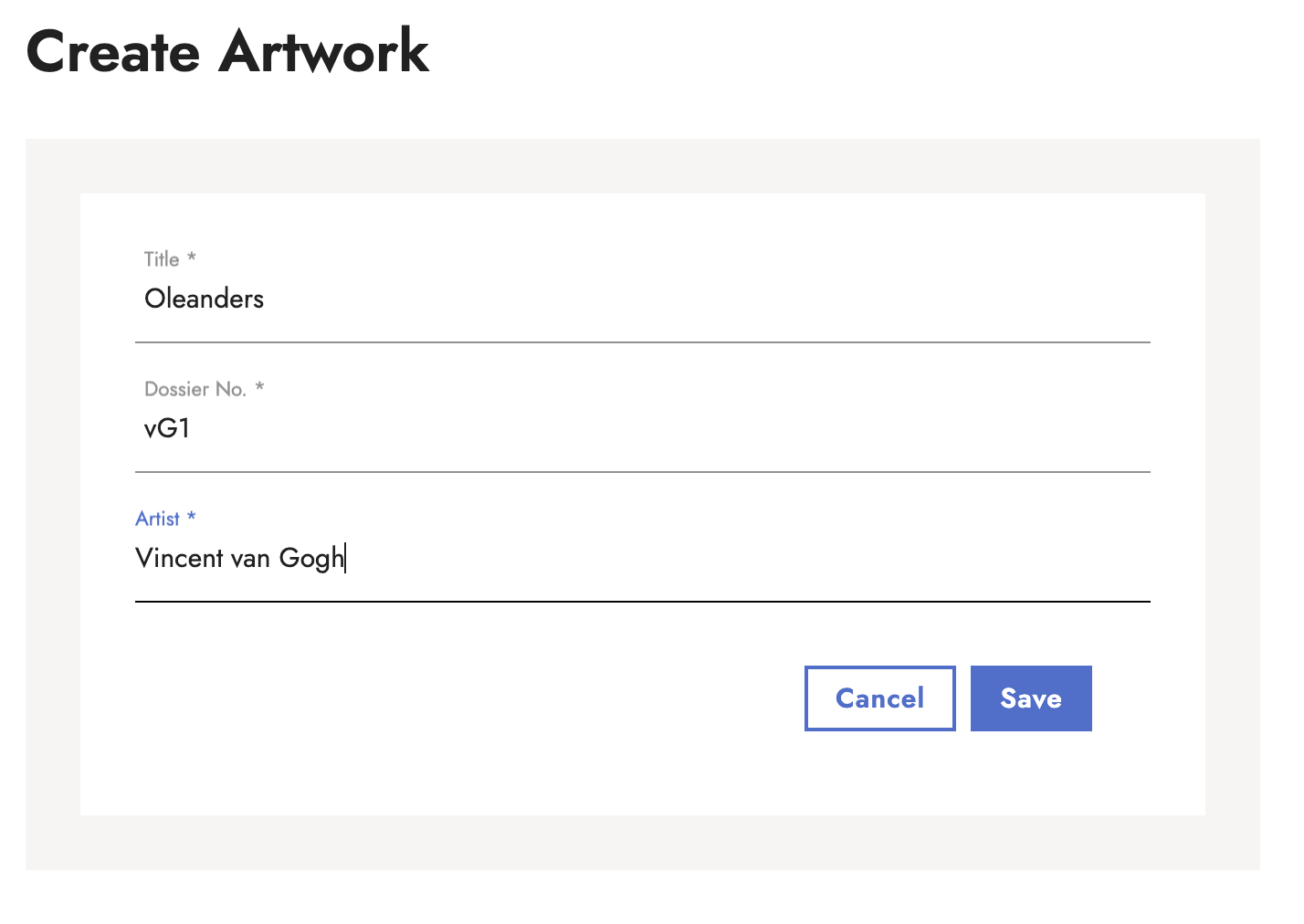The width and height of the screenshot is (1304, 924).
Task: Click the Title field label
Action: point(162,259)
